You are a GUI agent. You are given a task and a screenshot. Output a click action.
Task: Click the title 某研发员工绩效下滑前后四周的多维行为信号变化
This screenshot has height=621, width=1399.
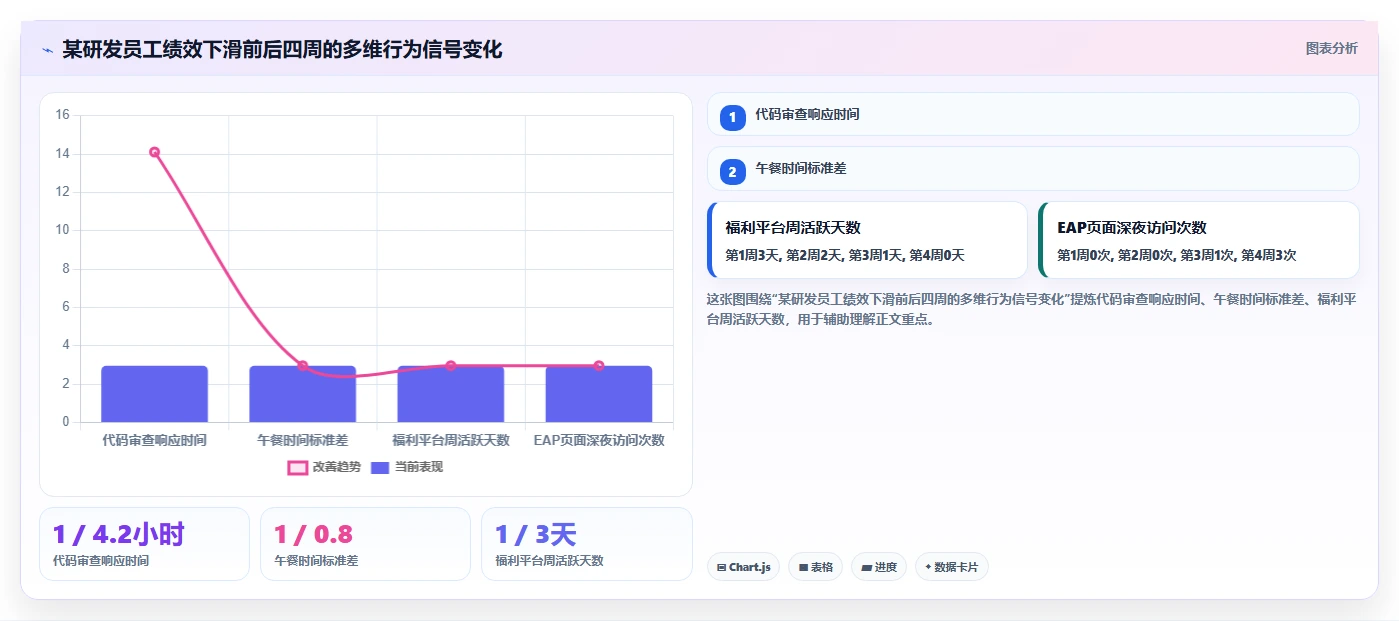click(x=282, y=50)
